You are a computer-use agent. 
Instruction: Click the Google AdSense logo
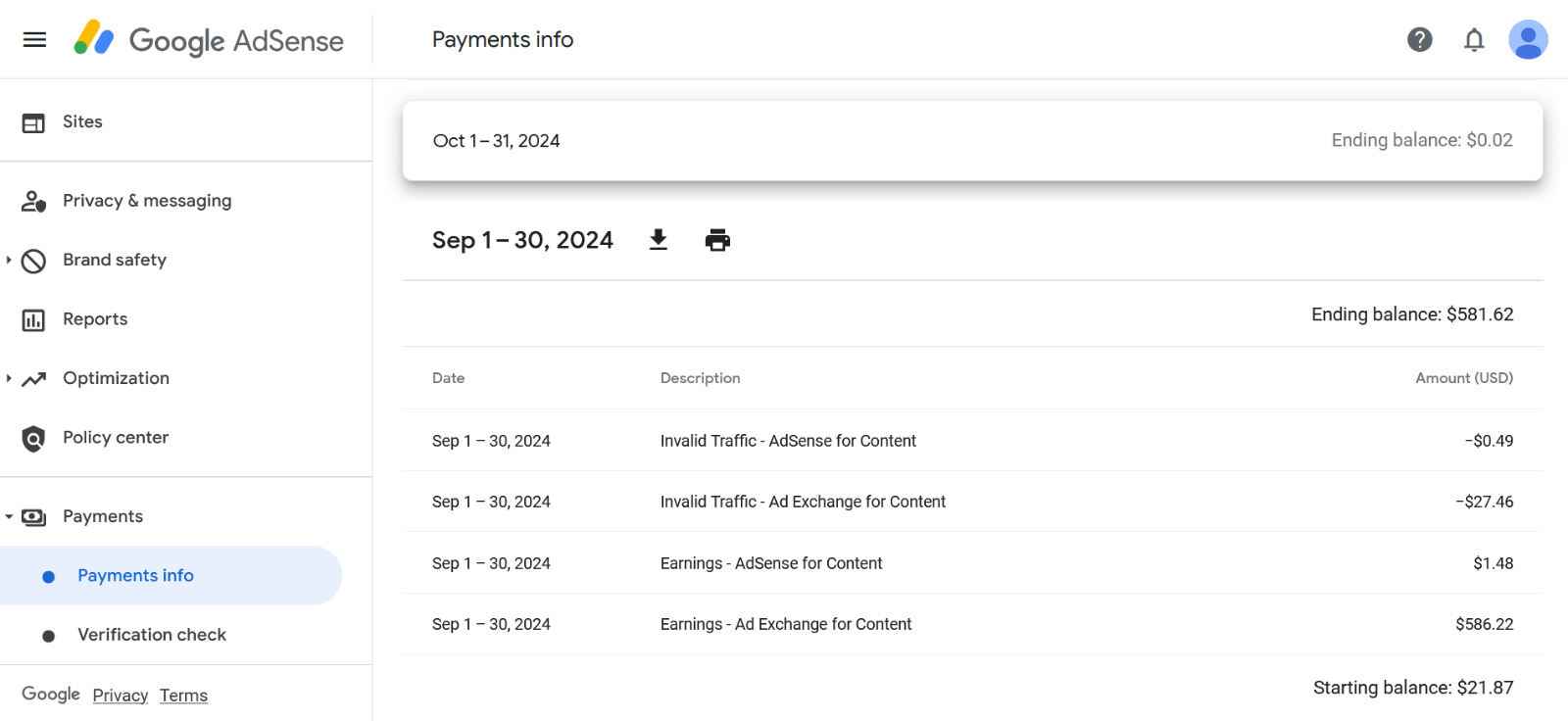click(209, 39)
